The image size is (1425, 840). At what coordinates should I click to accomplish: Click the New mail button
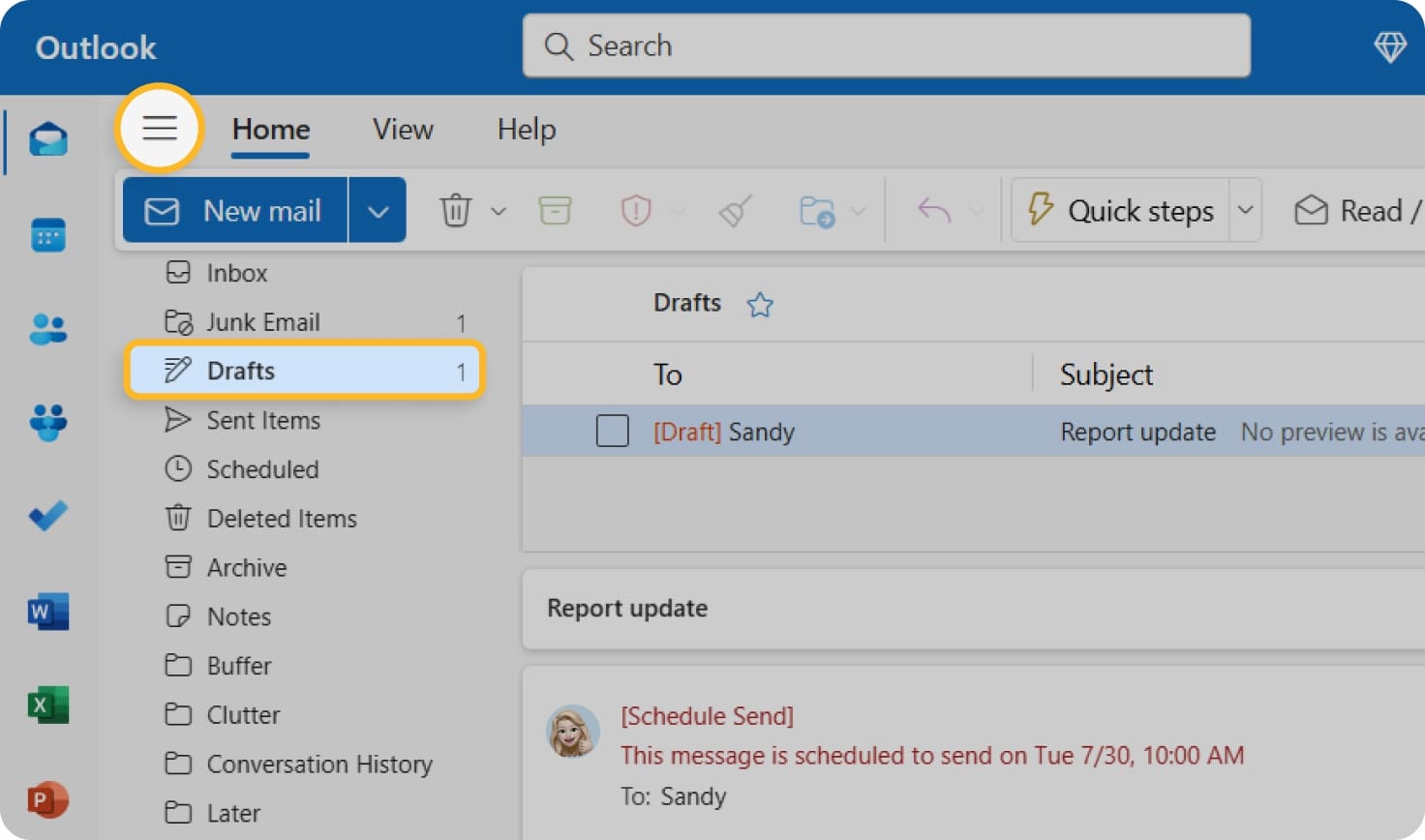pyautogui.click(x=235, y=210)
